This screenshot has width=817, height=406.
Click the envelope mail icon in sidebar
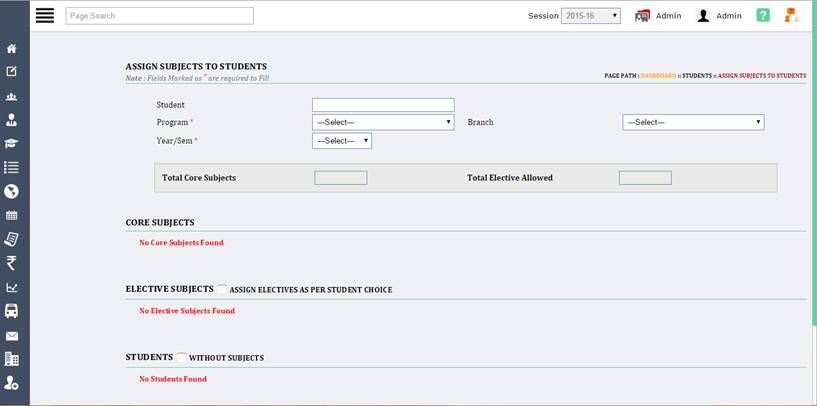point(12,336)
